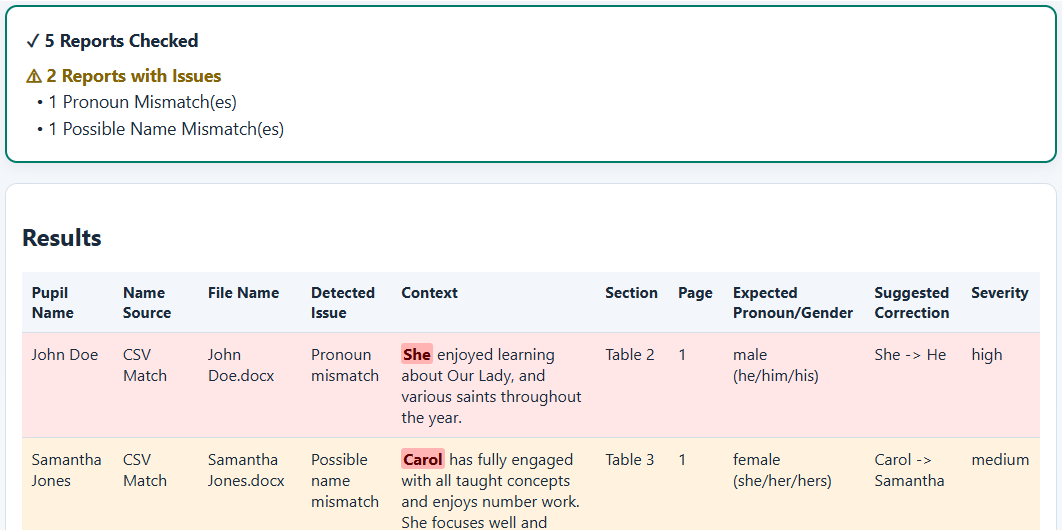Click the highlighted 'Carol' name in context

(423, 460)
